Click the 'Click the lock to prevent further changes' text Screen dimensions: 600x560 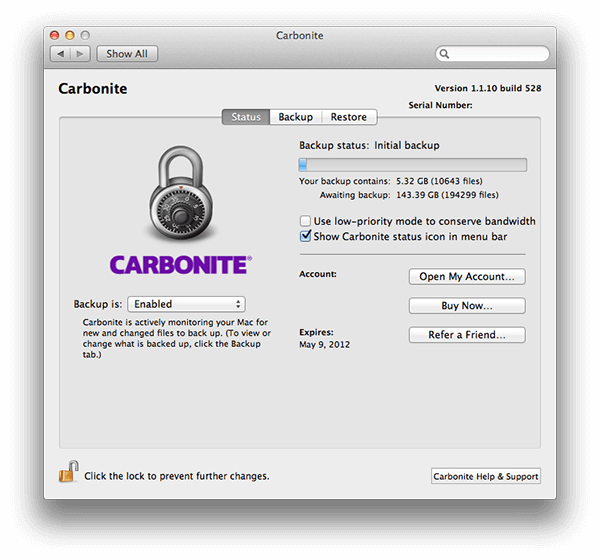[177, 476]
